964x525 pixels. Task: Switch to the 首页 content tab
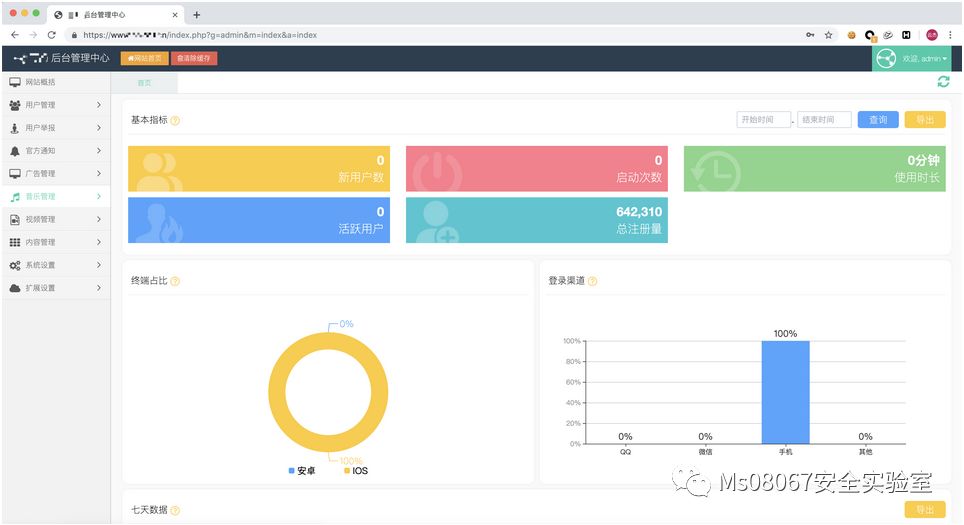144,83
